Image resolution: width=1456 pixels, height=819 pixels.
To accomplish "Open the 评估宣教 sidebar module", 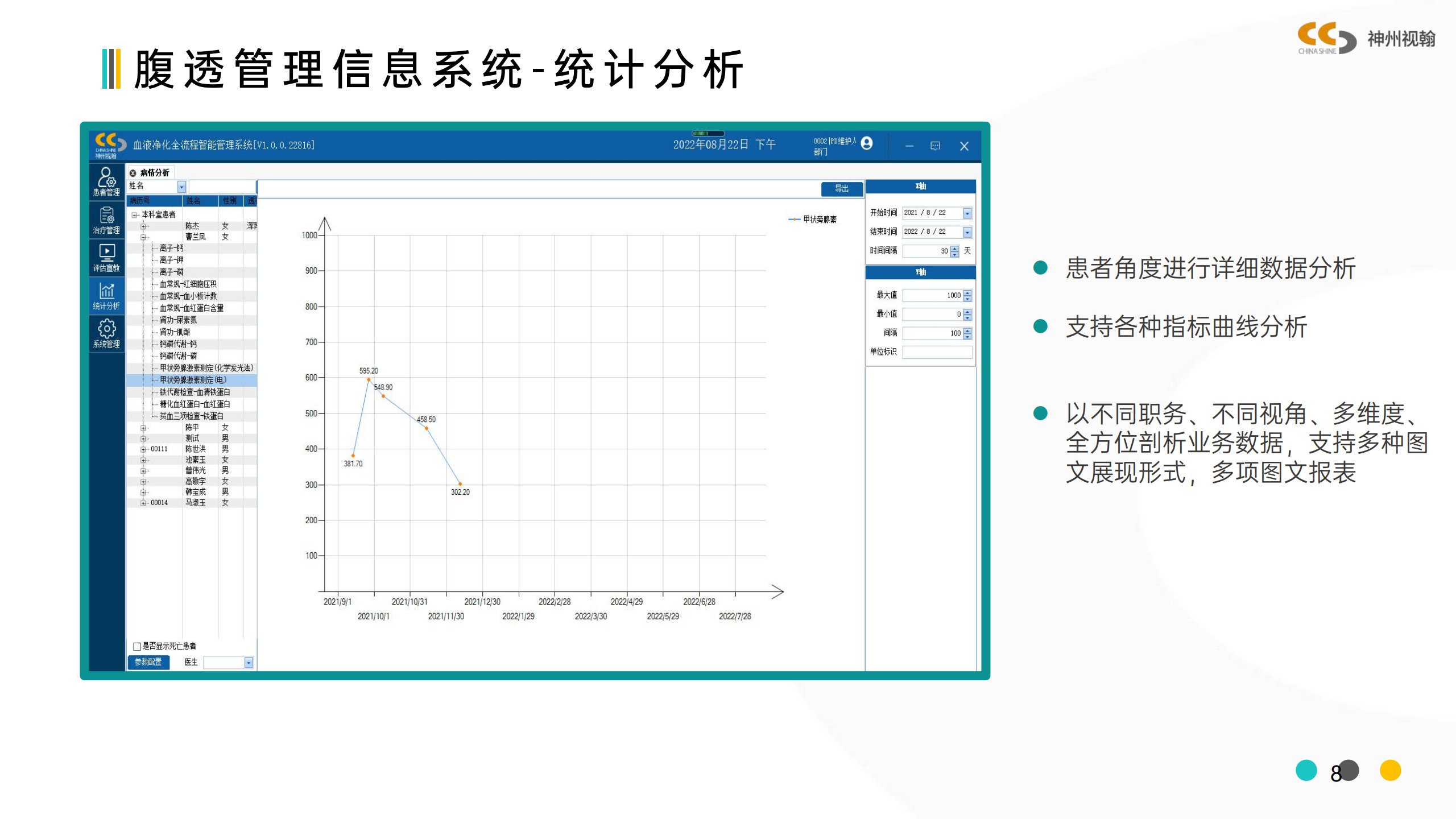I will click(x=106, y=258).
